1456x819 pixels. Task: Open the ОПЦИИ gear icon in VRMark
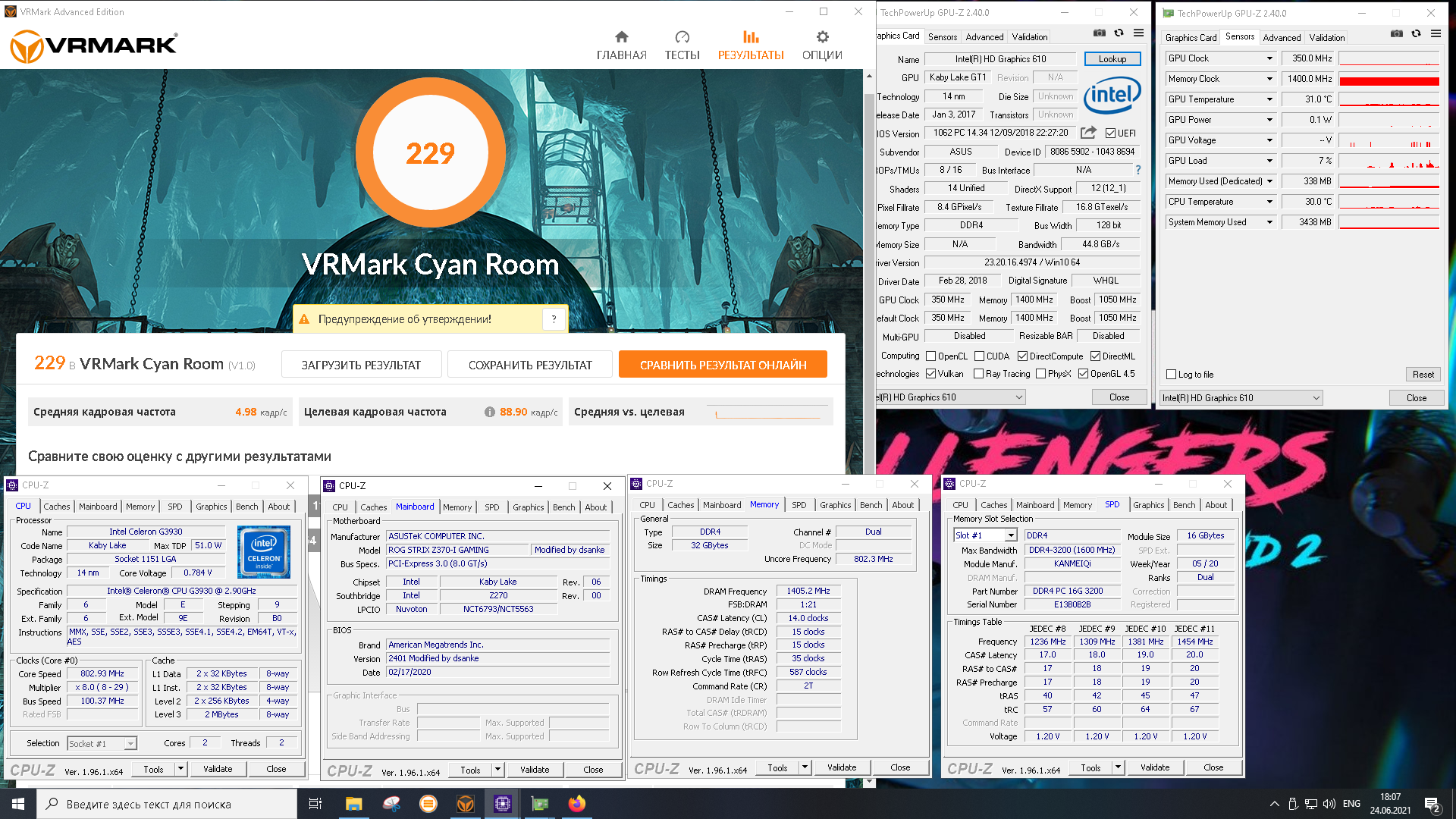click(x=822, y=36)
